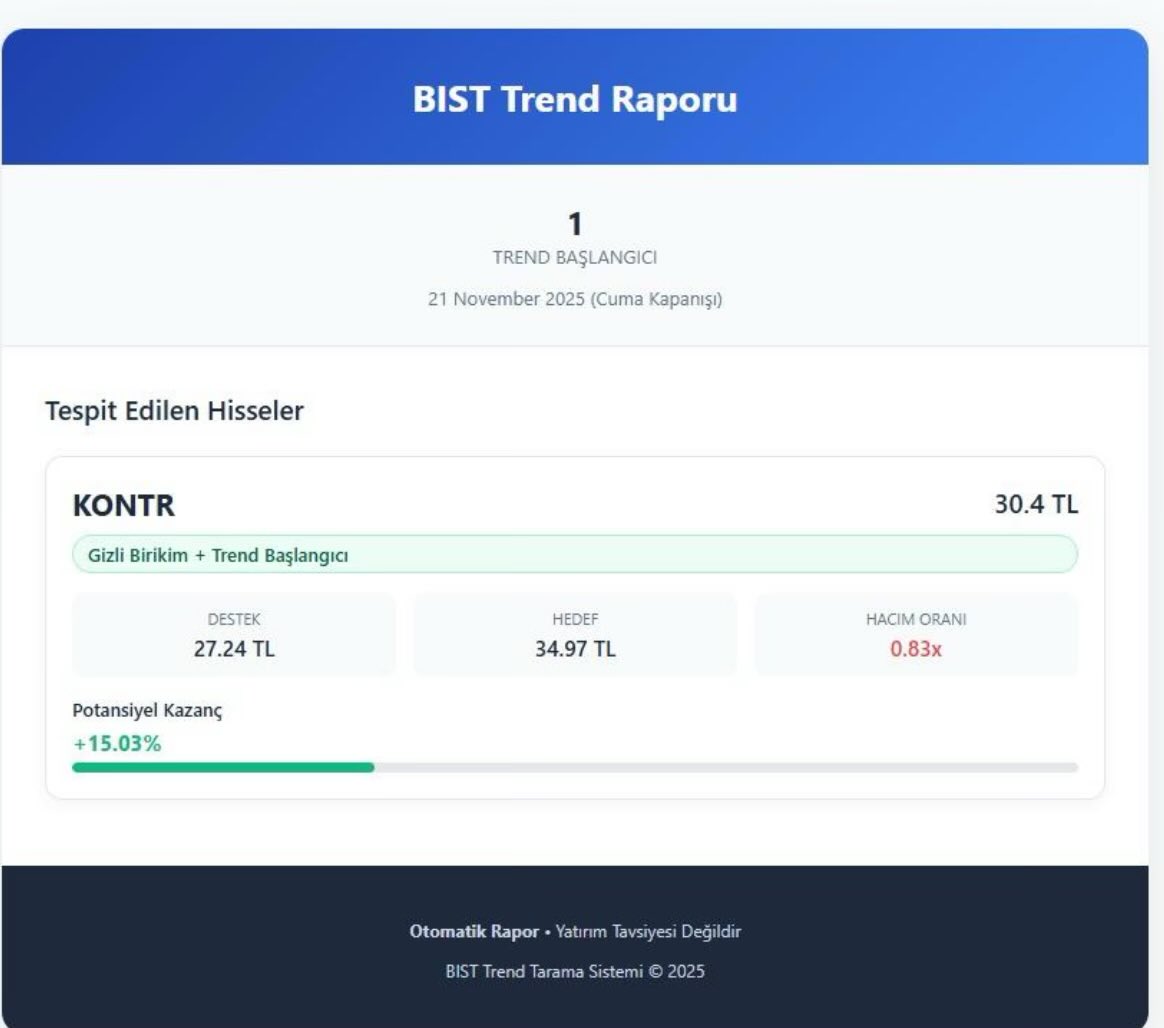Screen dimensions: 1164x1028
Task: Click the HACIM ORANI label
Action: (x=916, y=619)
